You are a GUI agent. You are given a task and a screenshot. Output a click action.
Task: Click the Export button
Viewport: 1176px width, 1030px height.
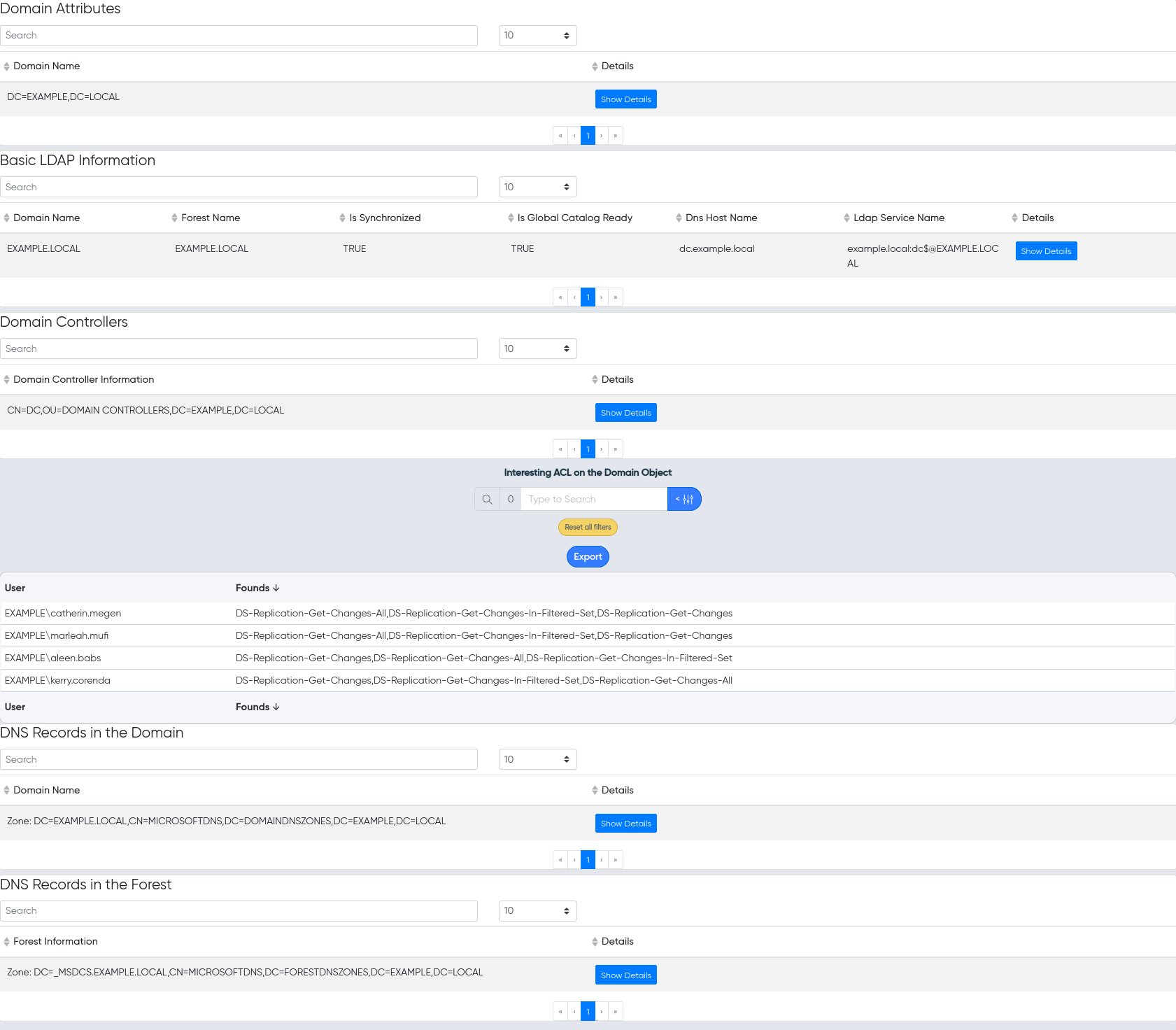[x=588, y=557]
